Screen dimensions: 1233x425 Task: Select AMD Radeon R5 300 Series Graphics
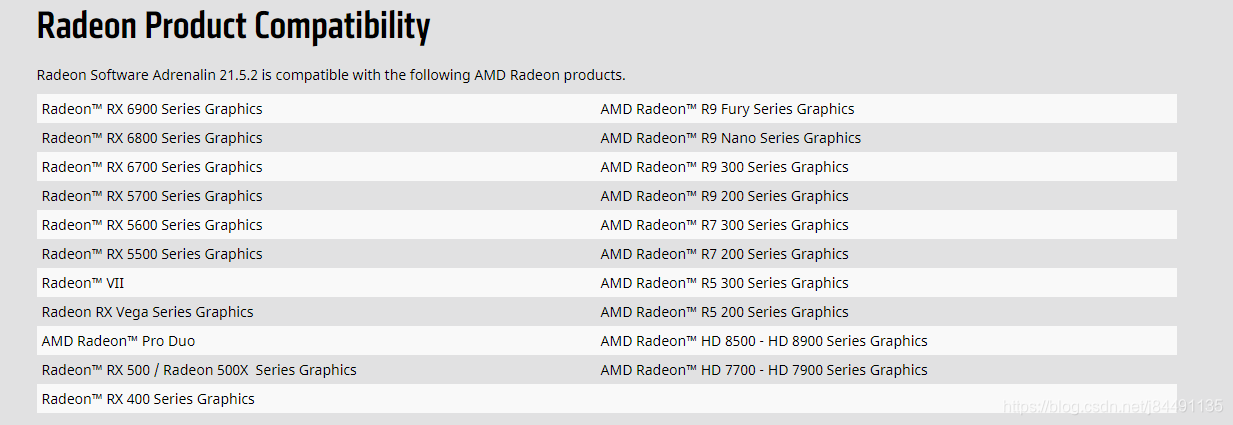tap(725, 283)
